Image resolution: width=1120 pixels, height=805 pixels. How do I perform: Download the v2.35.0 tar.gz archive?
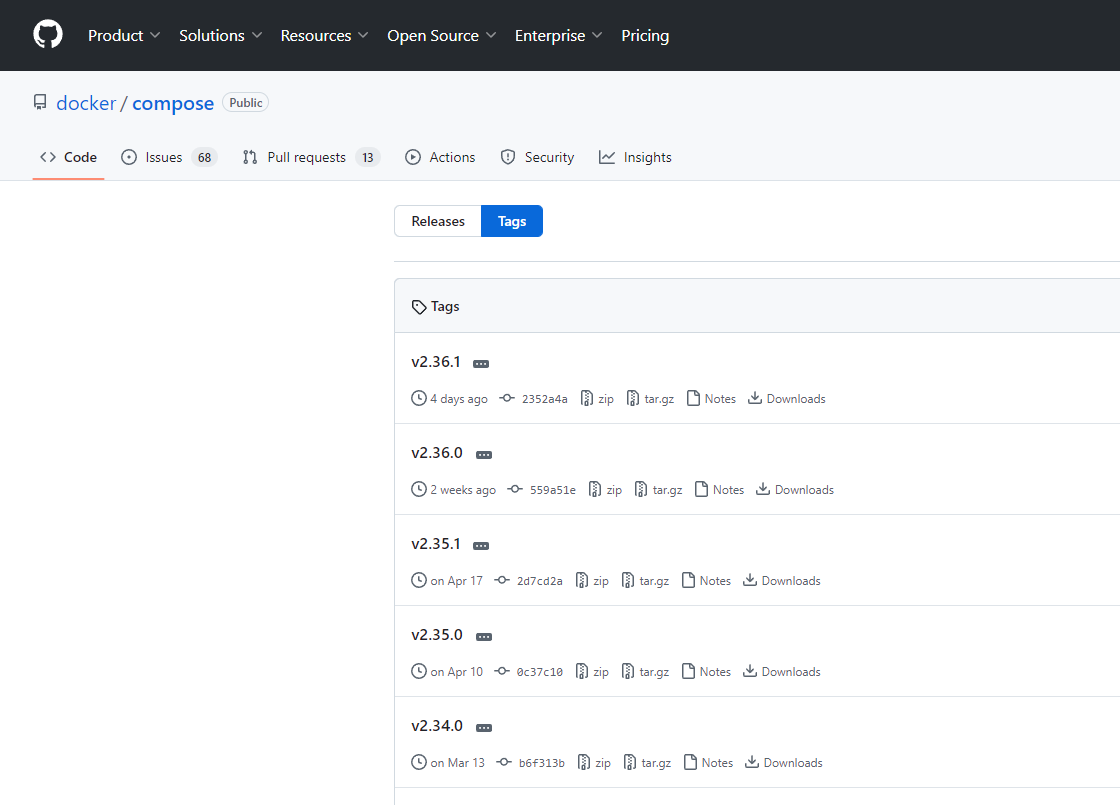click(x=645, y=671)
